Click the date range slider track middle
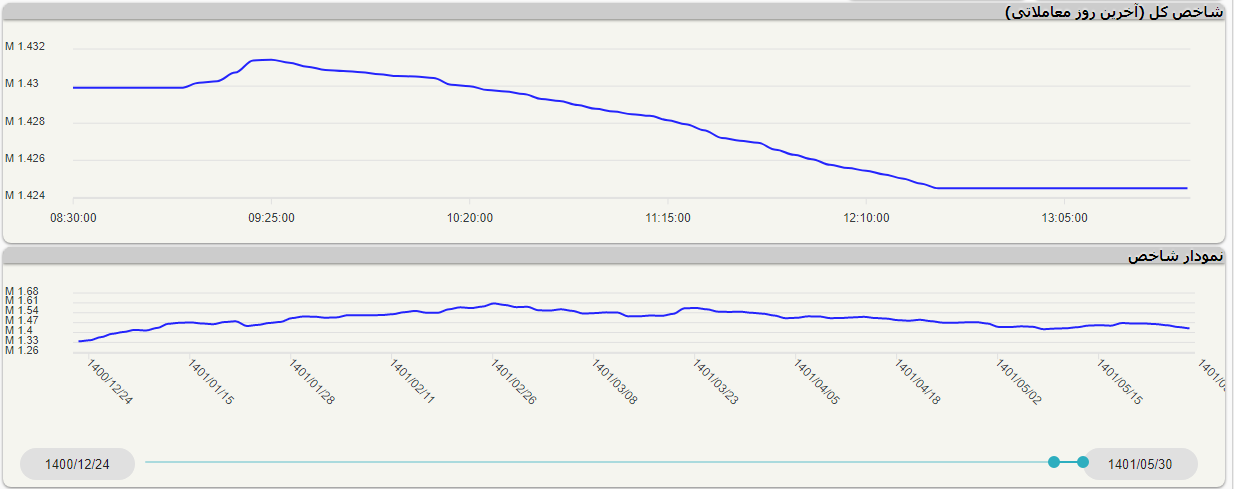Screen dimensions: 1234x489 (598, 462)
